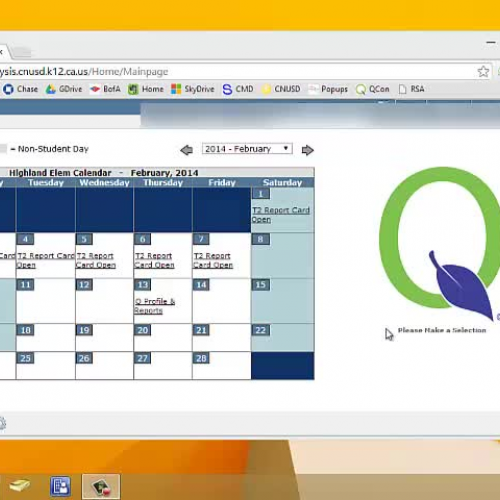500x500 pixels.
Task: Select day 18 on the calendar
Action: 26,330
